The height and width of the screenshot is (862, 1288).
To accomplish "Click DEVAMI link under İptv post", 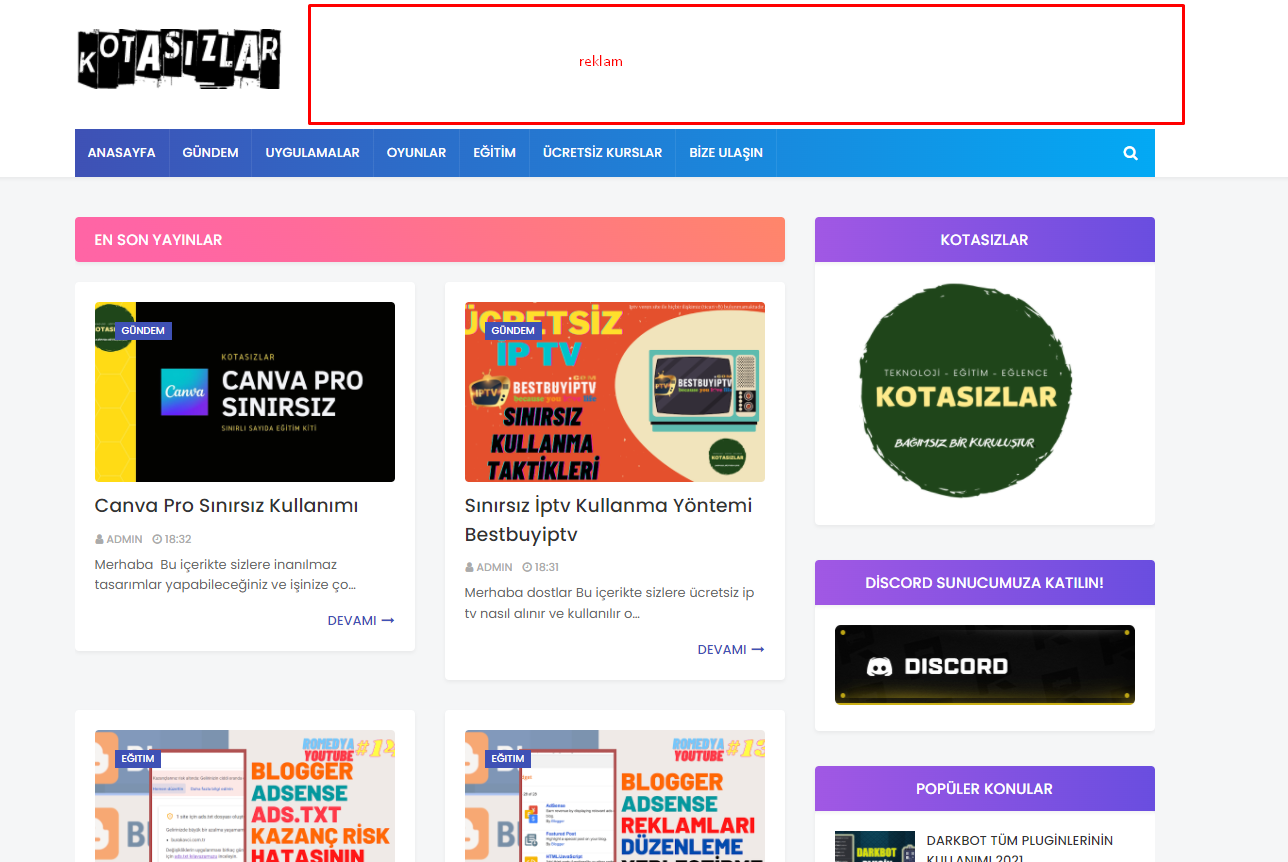I will pyautogui.click(x=731, y=649).
